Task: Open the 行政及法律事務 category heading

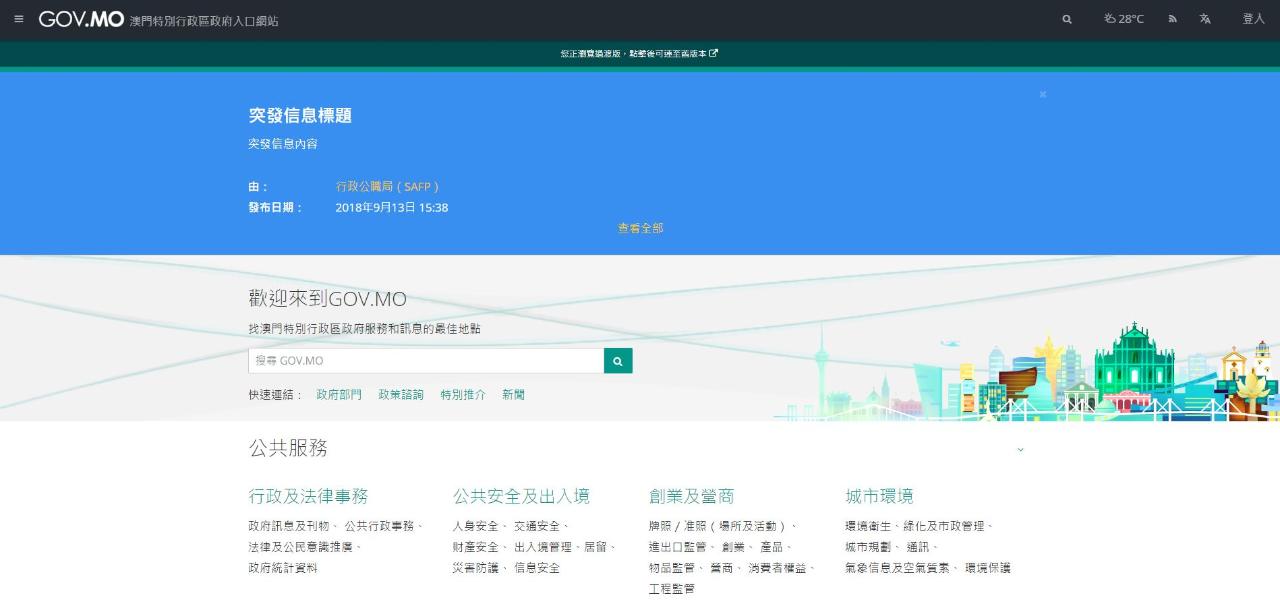Action: (308, 496)
